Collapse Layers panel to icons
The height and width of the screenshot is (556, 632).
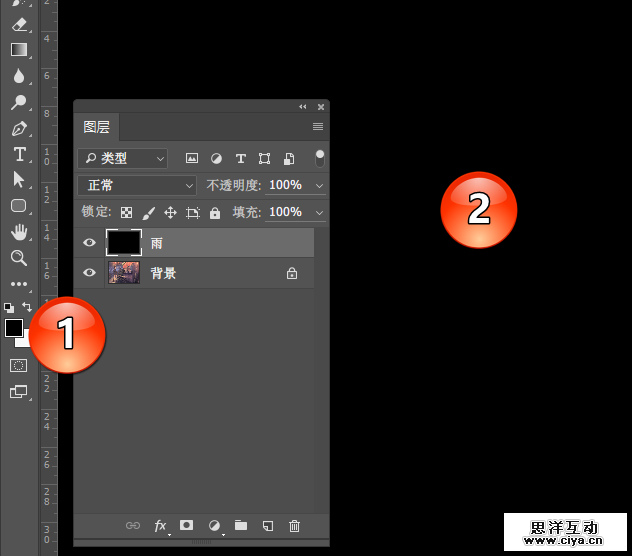tap(303, 107)
